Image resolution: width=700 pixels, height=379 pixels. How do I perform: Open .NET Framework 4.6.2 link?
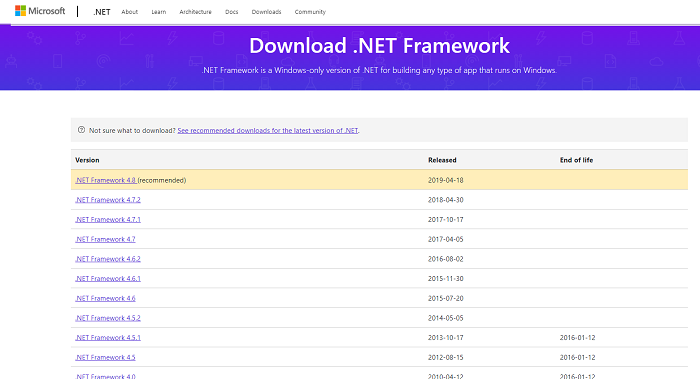108,259
